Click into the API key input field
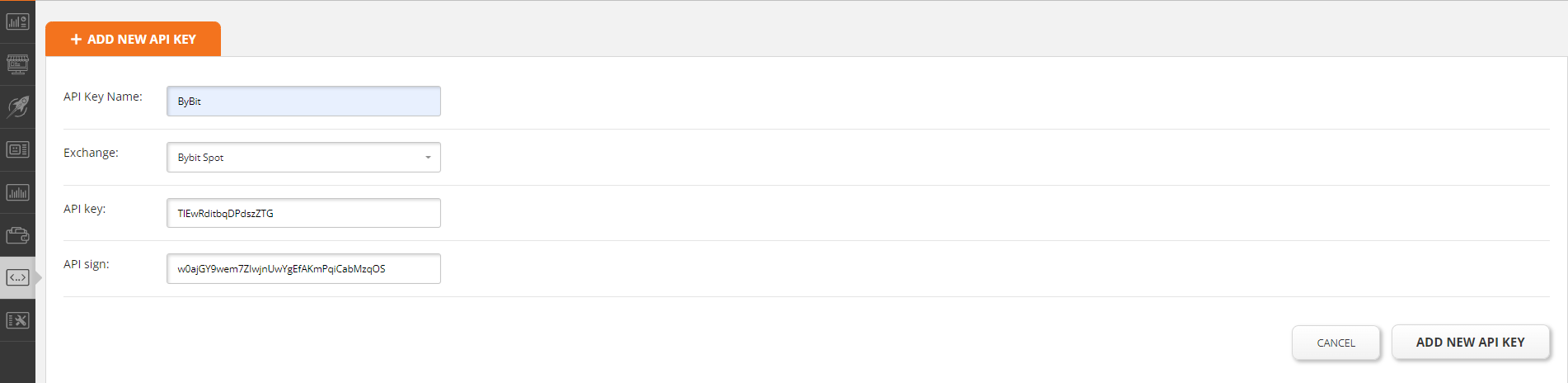Screen dimensions: 1568x383 pos(303,213)
